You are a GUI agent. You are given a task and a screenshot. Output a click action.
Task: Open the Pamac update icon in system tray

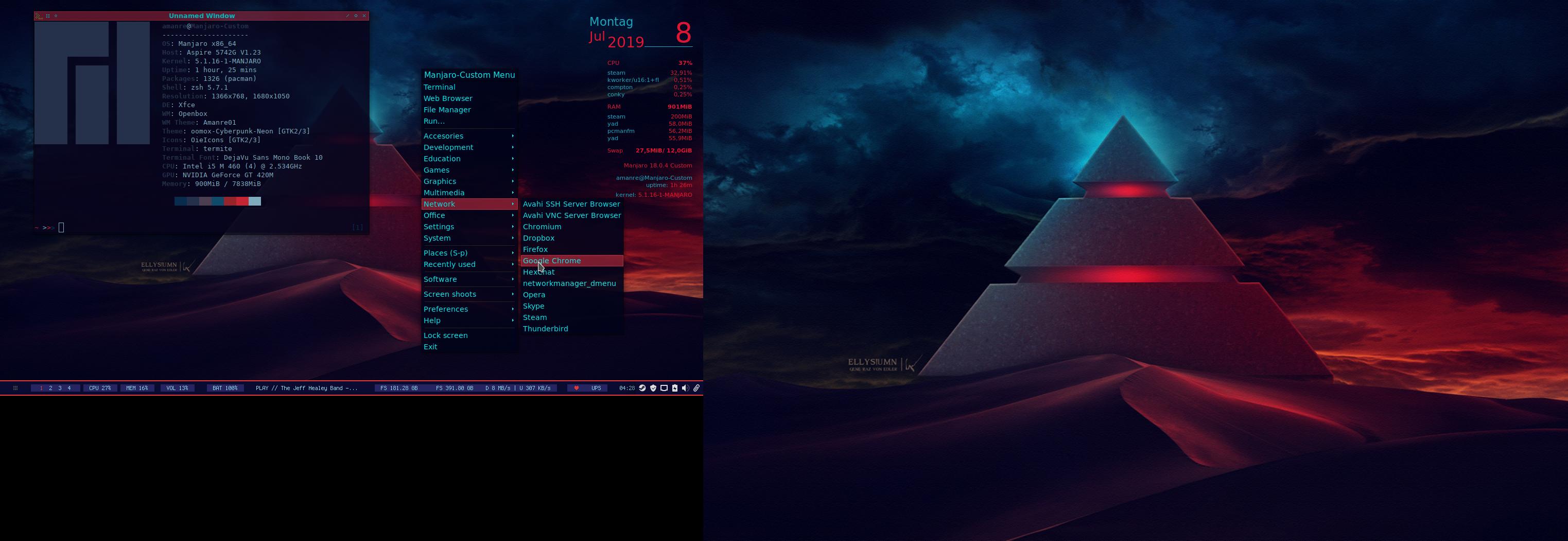click(643, 388)
